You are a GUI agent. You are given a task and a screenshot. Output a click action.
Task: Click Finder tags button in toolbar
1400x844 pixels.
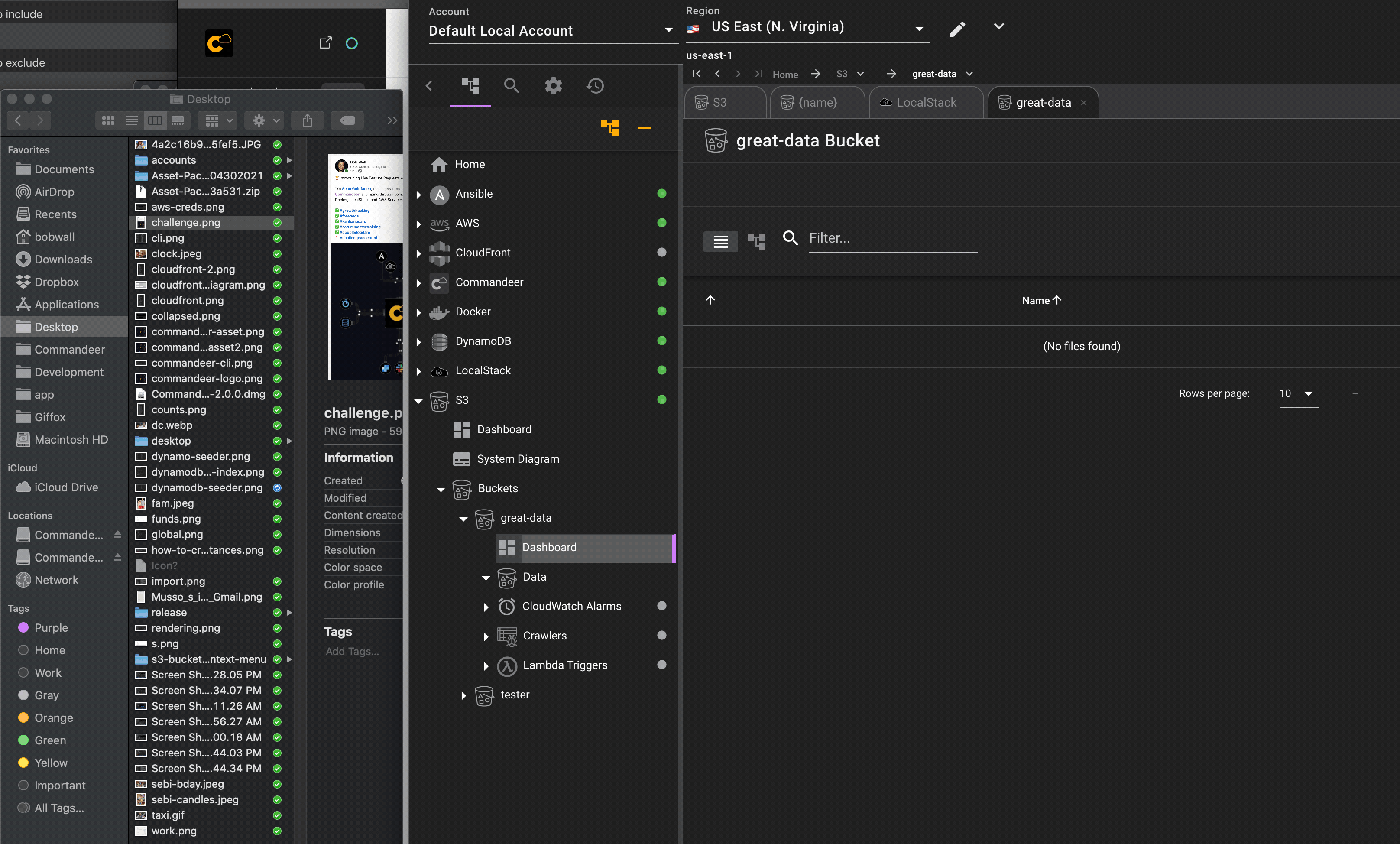347,120
